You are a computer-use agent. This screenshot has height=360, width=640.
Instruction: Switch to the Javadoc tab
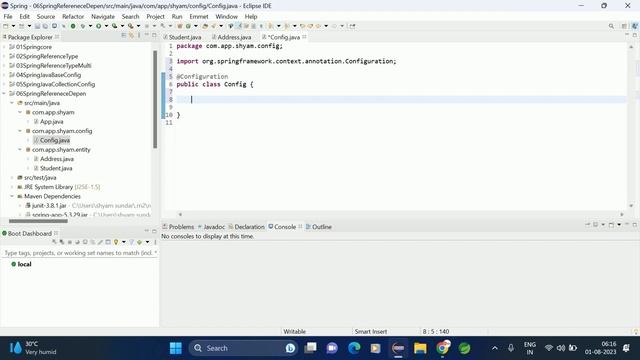click(211, 227)
